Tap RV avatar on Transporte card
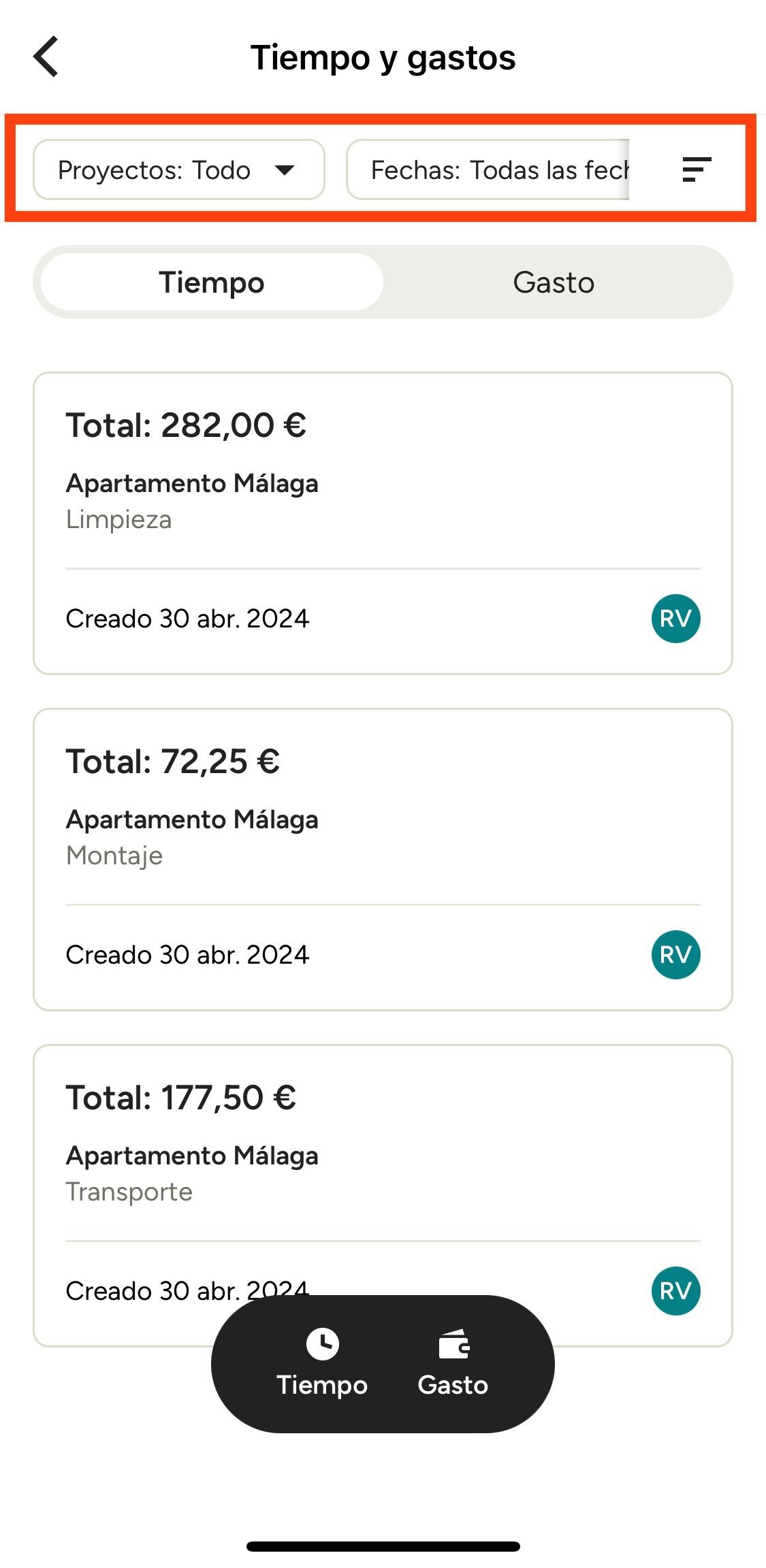 pyautogui.click(x=675, y=1291)
